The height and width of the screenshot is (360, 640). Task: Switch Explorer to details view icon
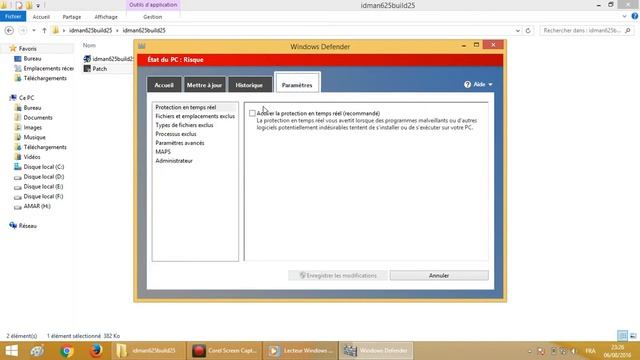[622, 336]
